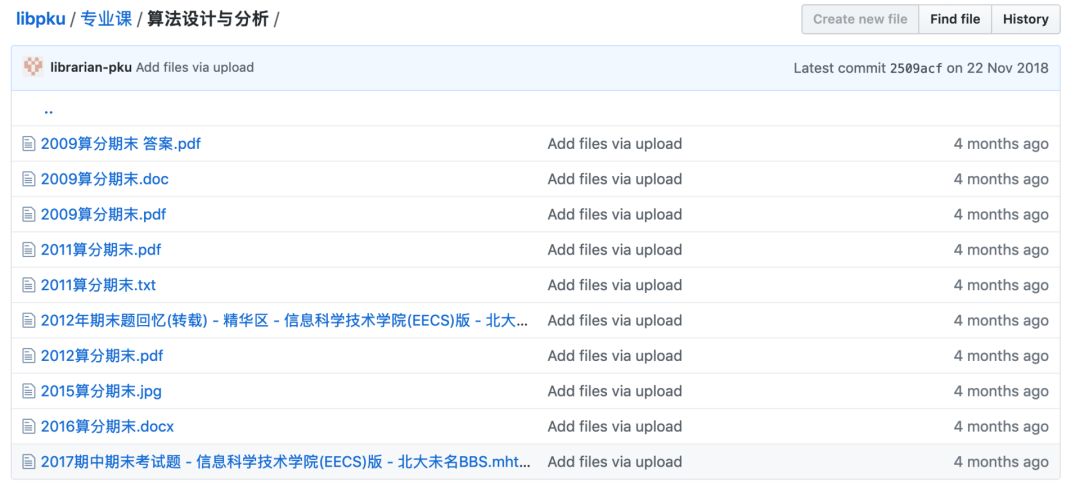Open librarian-pku author profile link
This screenshot has height=483, width=1080.
[x=91, y=68]
